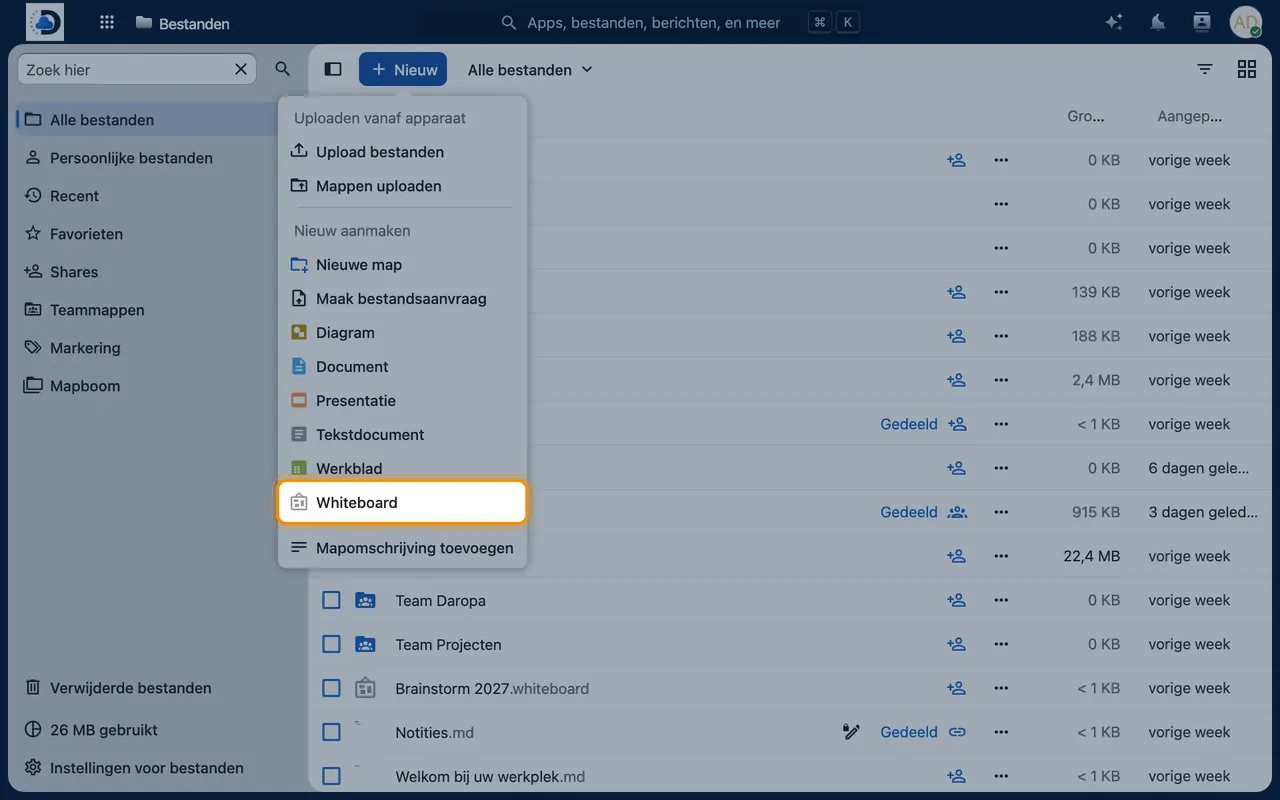Toggle the navigation sidebar panel icon
The width and height of the screenshot is (1280, 800).
[333, 69]
